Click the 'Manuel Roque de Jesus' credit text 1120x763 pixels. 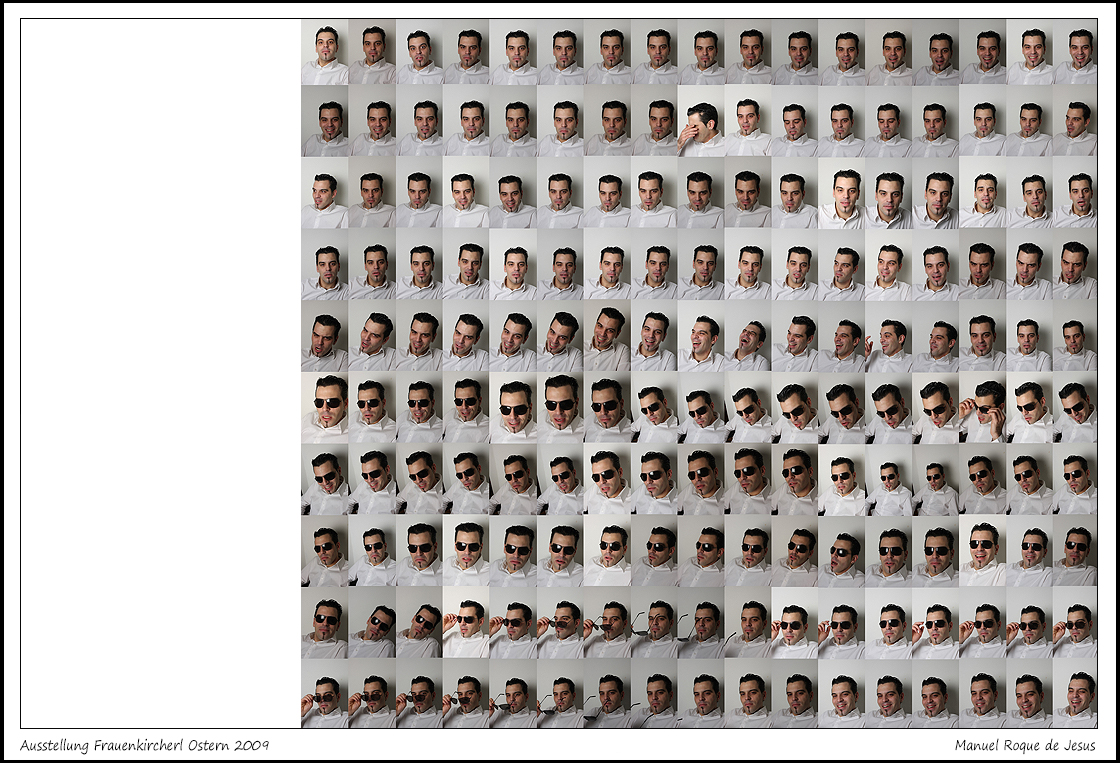(x=1025, y=746)
